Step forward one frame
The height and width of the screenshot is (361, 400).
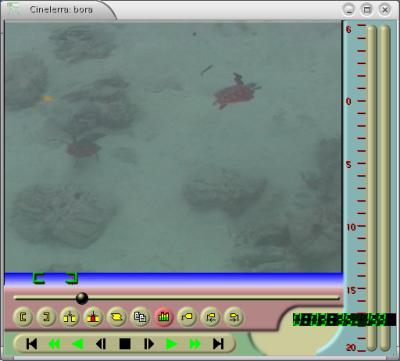(x=148, y=344)
